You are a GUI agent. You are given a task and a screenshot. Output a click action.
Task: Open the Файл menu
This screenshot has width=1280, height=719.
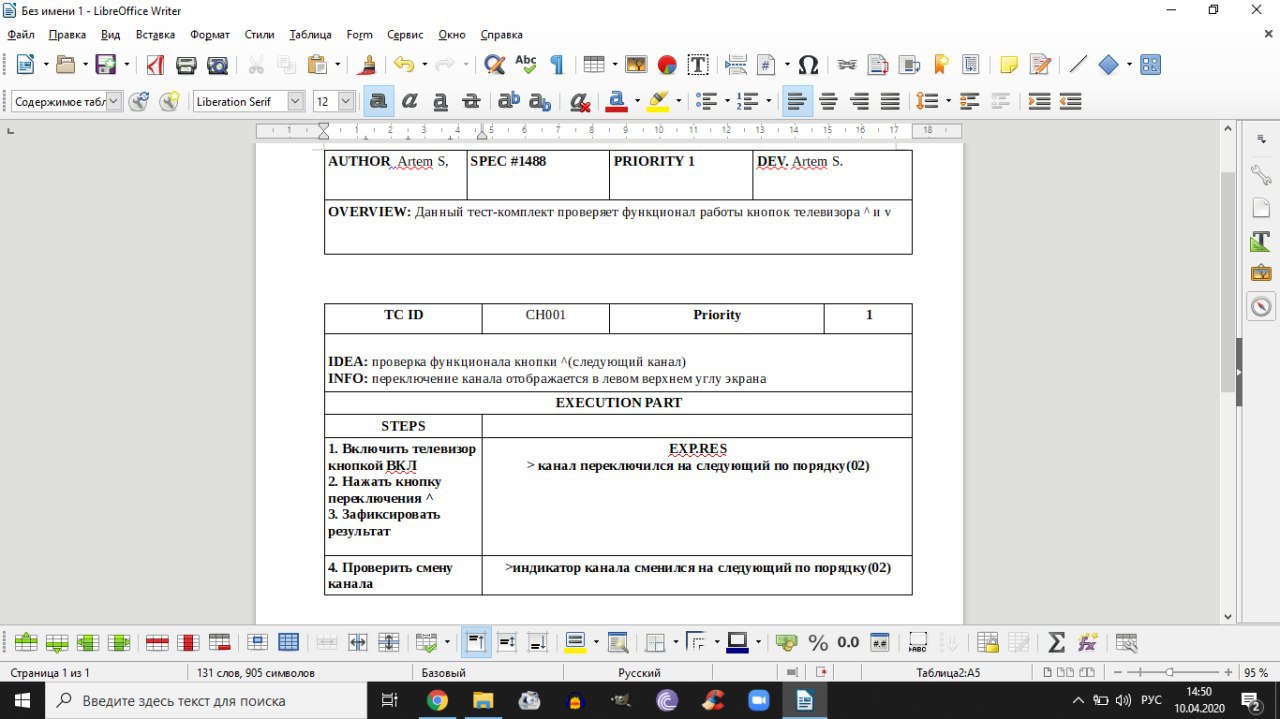(x=21, y=34)
